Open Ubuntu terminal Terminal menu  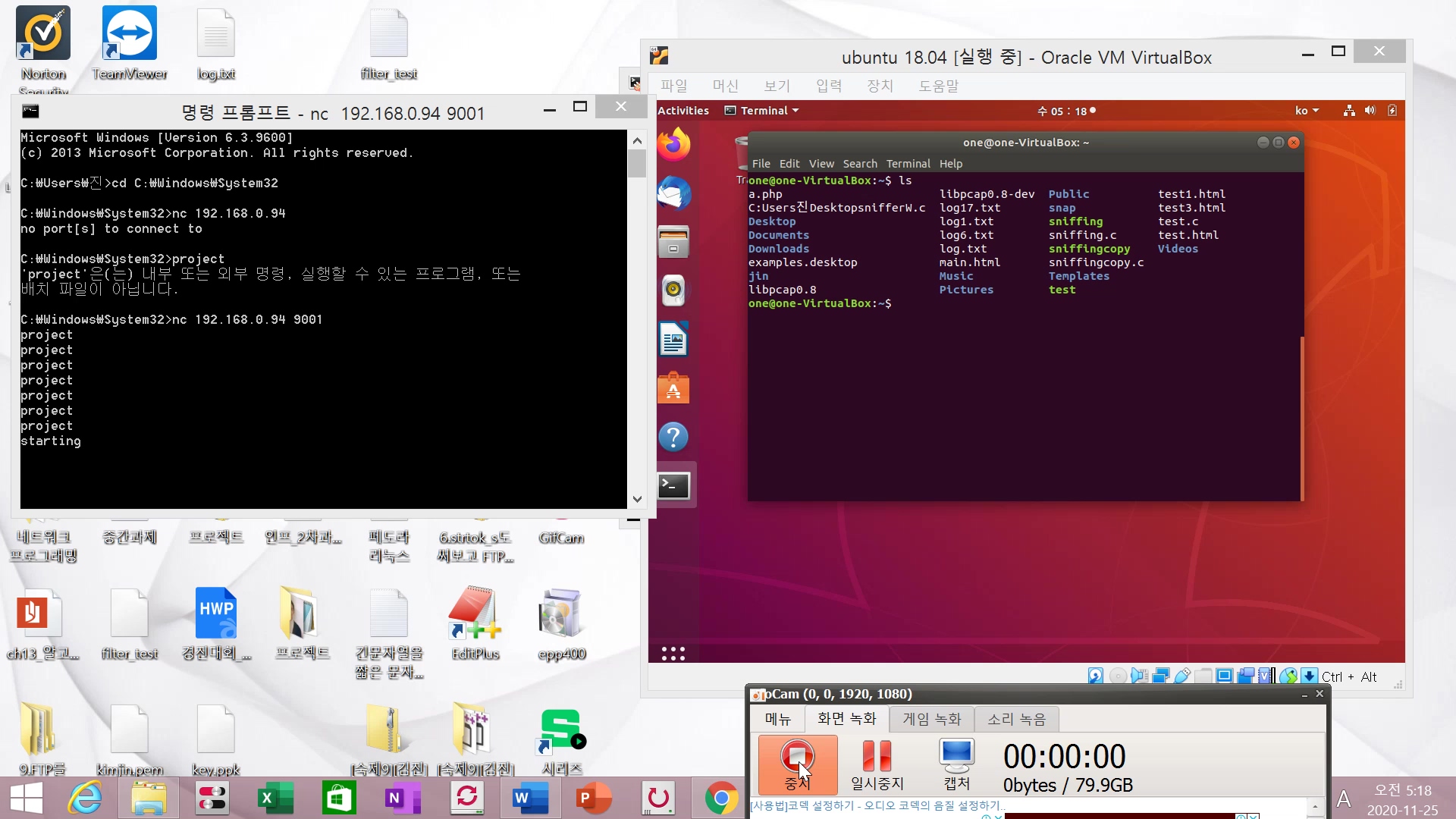point(908,164)
